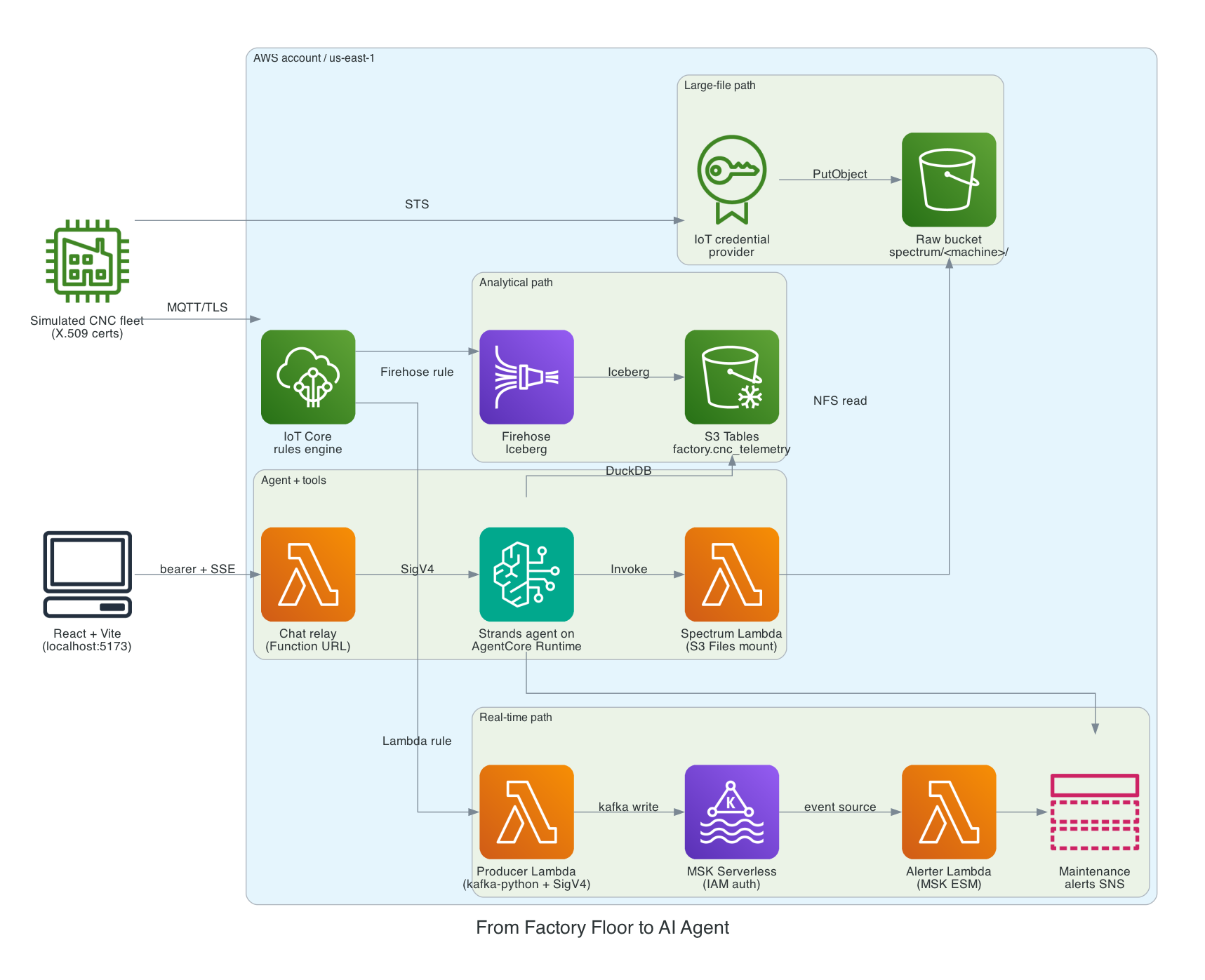Image resolution: width=1205 pixels, height=980 pixels.
Task: Click the Simulated CNC fleet factory icon
Action: point(87,261)
